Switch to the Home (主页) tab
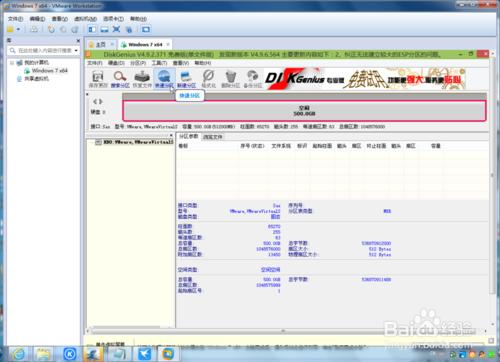The height and width of the screenshot is (362, 500). (101, 44)
